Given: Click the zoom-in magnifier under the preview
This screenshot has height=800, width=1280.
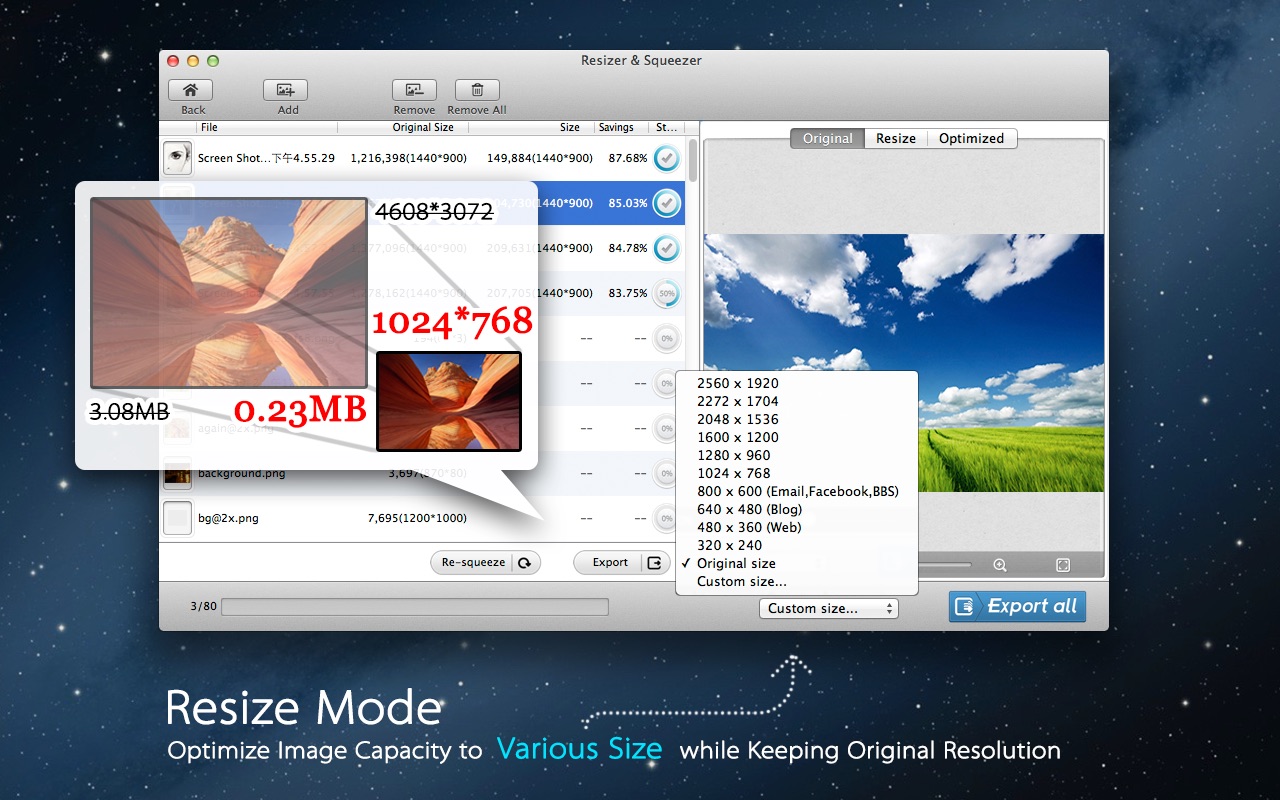Looking at the screenshot, I should point(1000,565).
